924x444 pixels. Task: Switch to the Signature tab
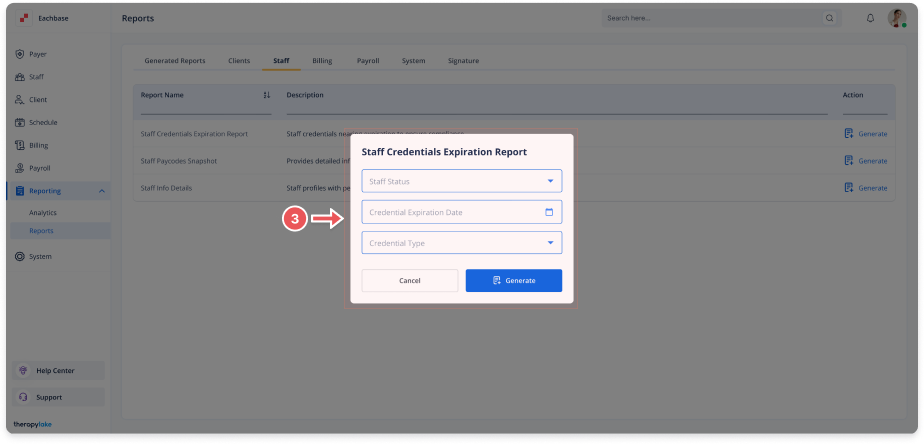point(463,61)
